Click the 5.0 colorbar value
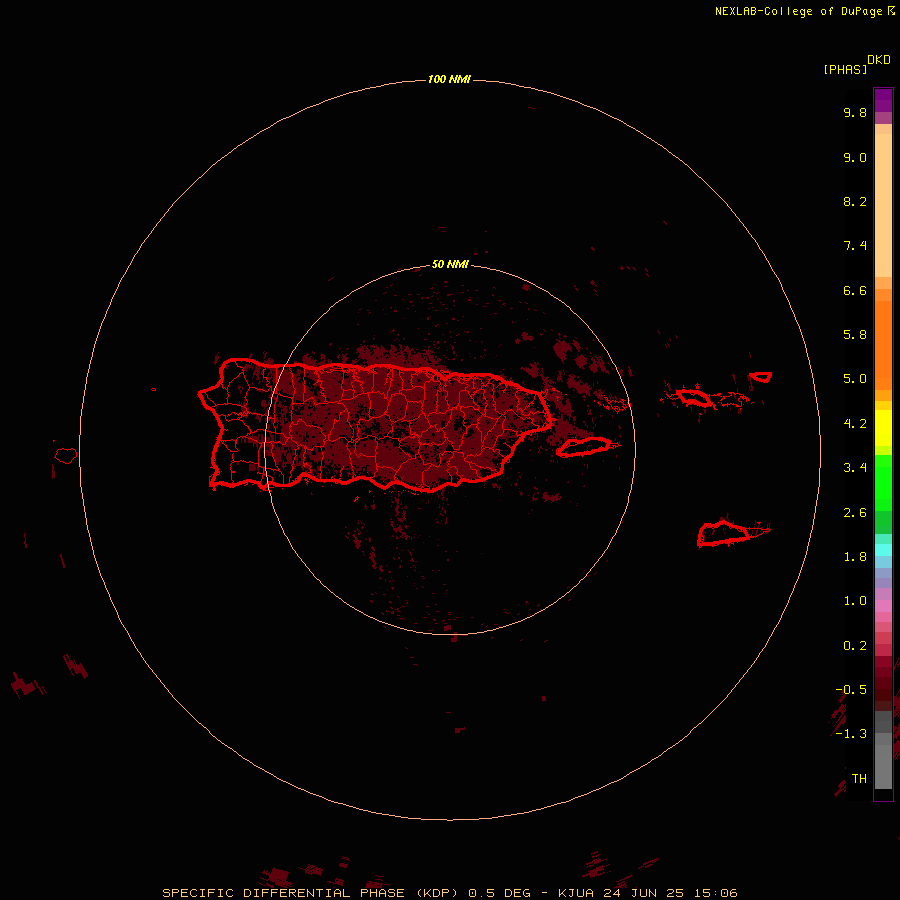 855,379
